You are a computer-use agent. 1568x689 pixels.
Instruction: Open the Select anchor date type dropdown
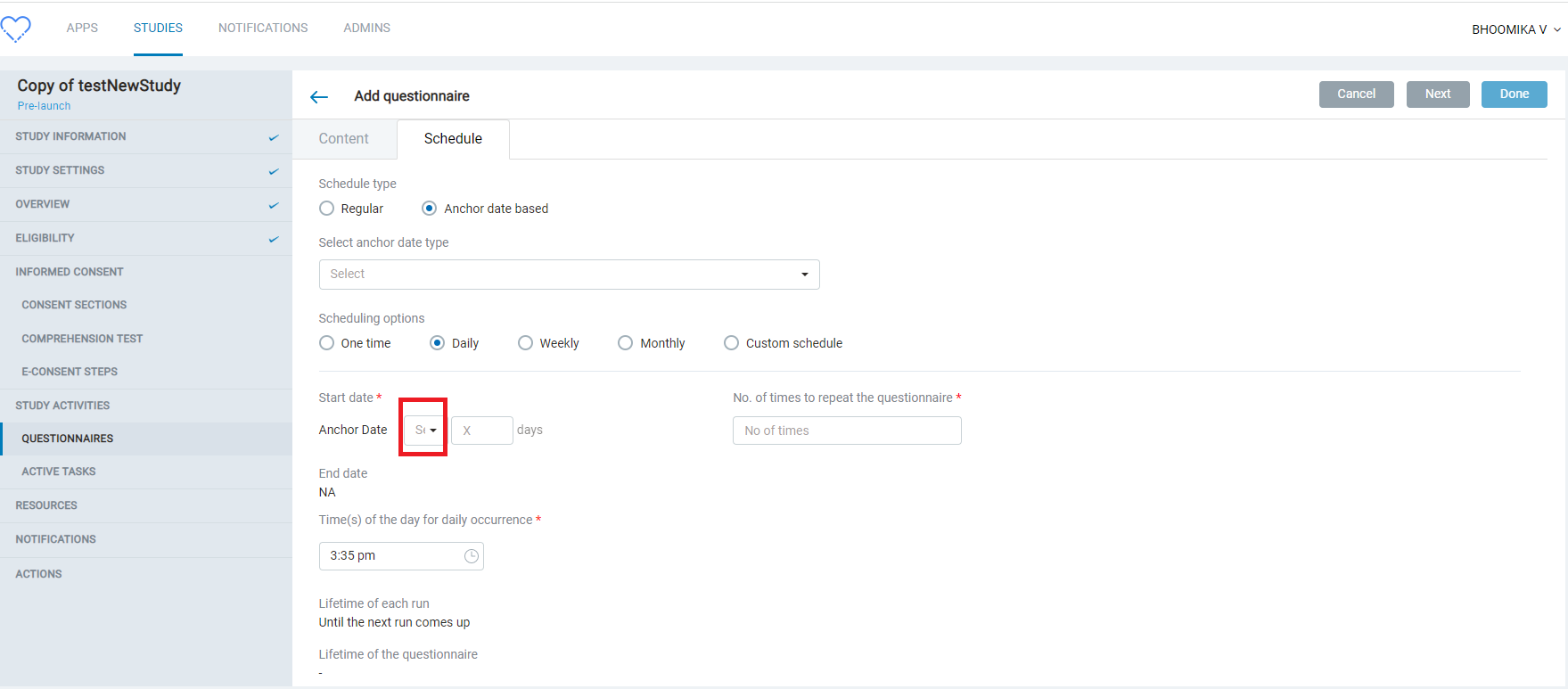click(570, 275)
